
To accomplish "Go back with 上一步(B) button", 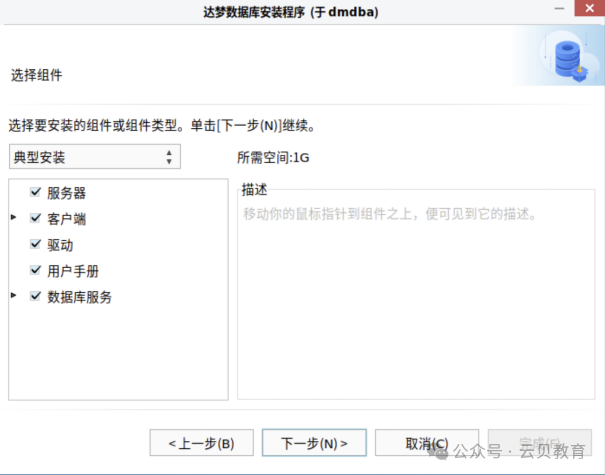I will click(x=201, y=443).
